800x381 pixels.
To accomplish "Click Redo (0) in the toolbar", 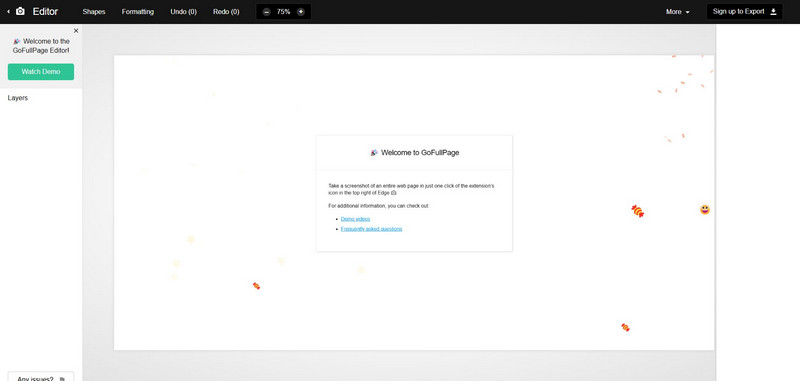I will [x=226, y=12].
